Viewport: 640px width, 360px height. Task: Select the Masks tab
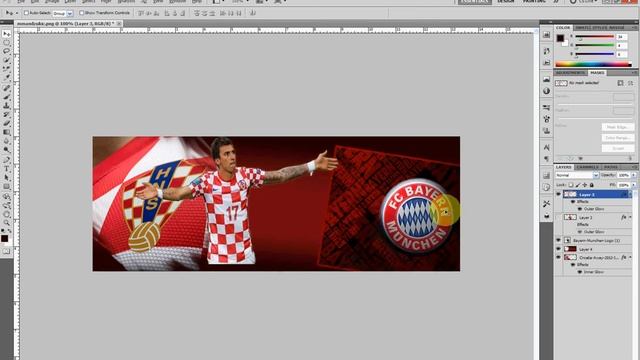coord(597,73)
